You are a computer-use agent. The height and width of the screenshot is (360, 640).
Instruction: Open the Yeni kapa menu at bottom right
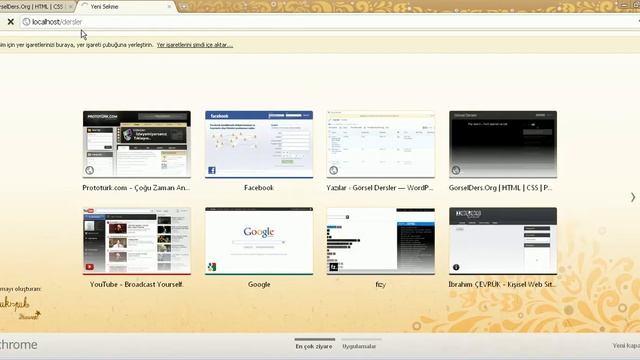point(626,346)
